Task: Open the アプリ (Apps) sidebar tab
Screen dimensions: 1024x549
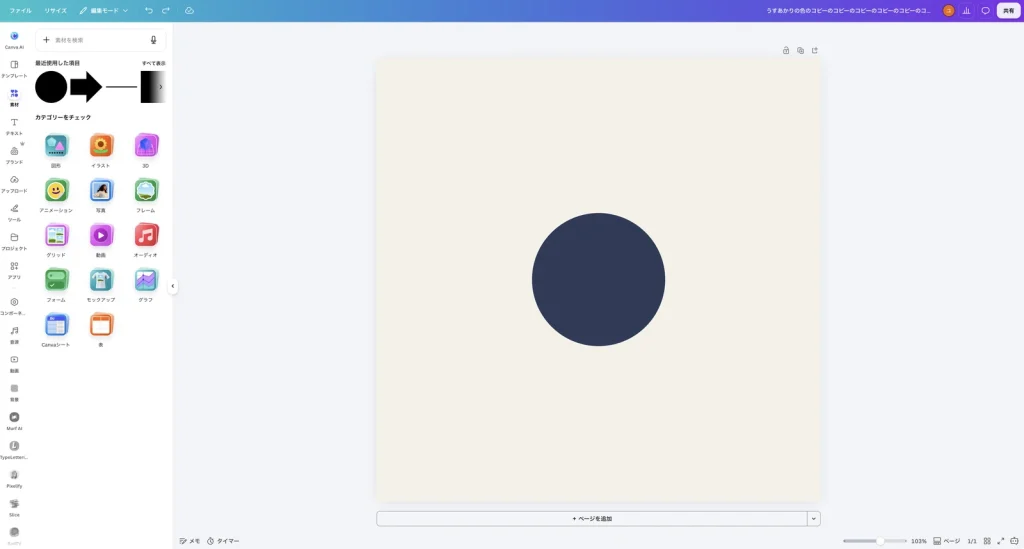Action: point(14,270)
